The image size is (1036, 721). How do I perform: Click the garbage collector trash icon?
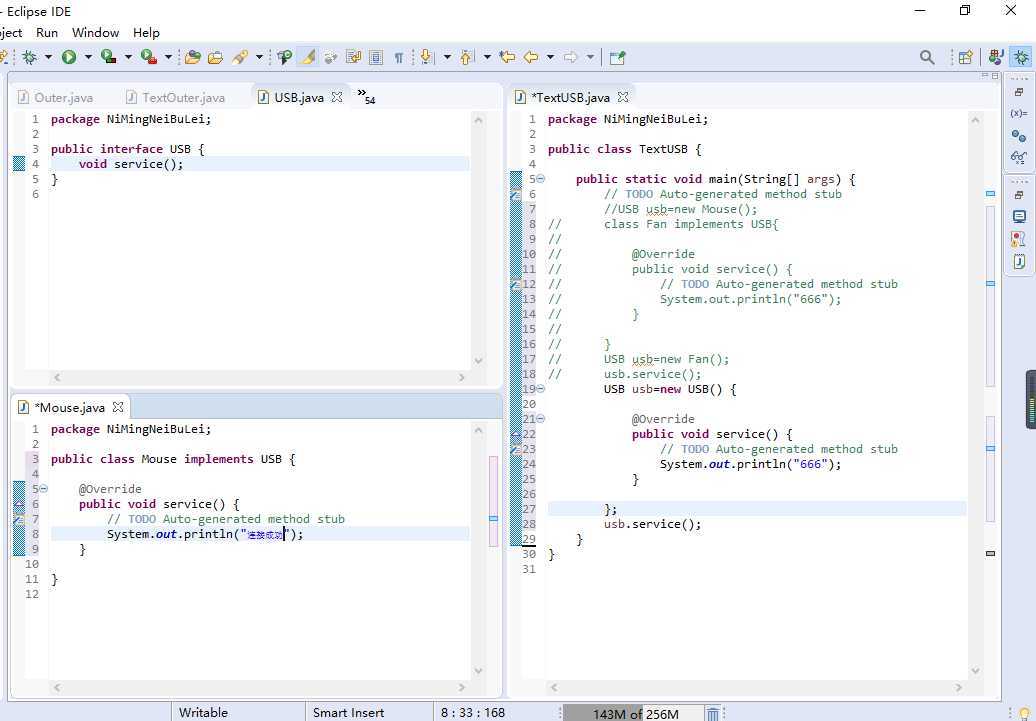(713, 713)
